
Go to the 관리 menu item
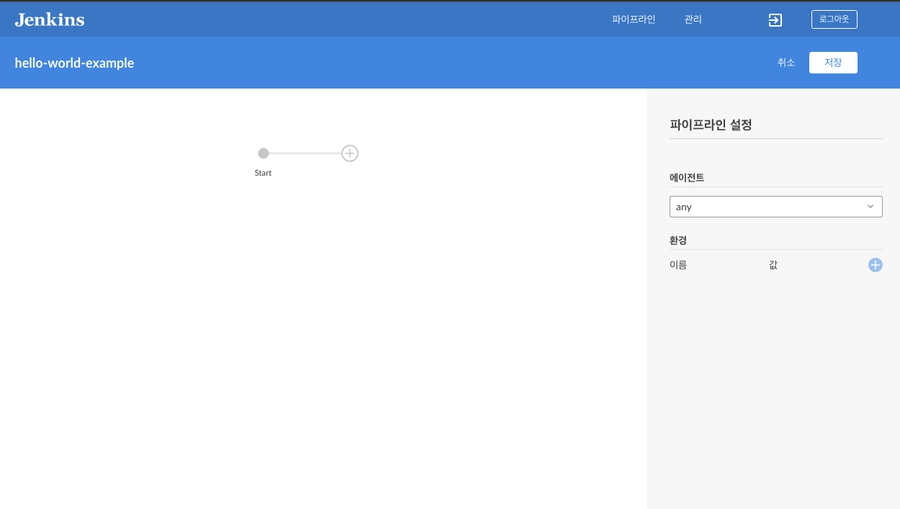tap(693, 19)
